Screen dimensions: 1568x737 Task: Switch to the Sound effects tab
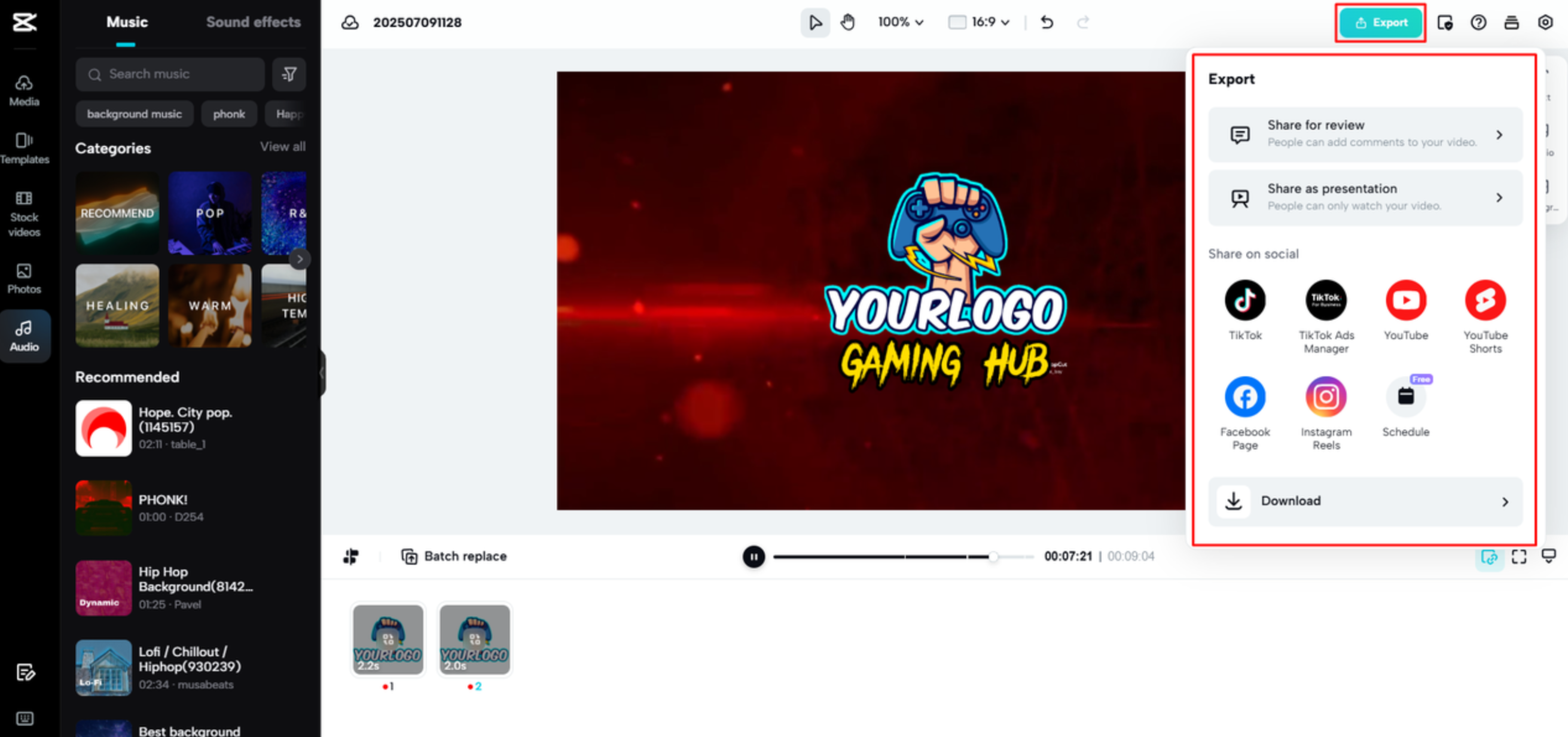254,23
